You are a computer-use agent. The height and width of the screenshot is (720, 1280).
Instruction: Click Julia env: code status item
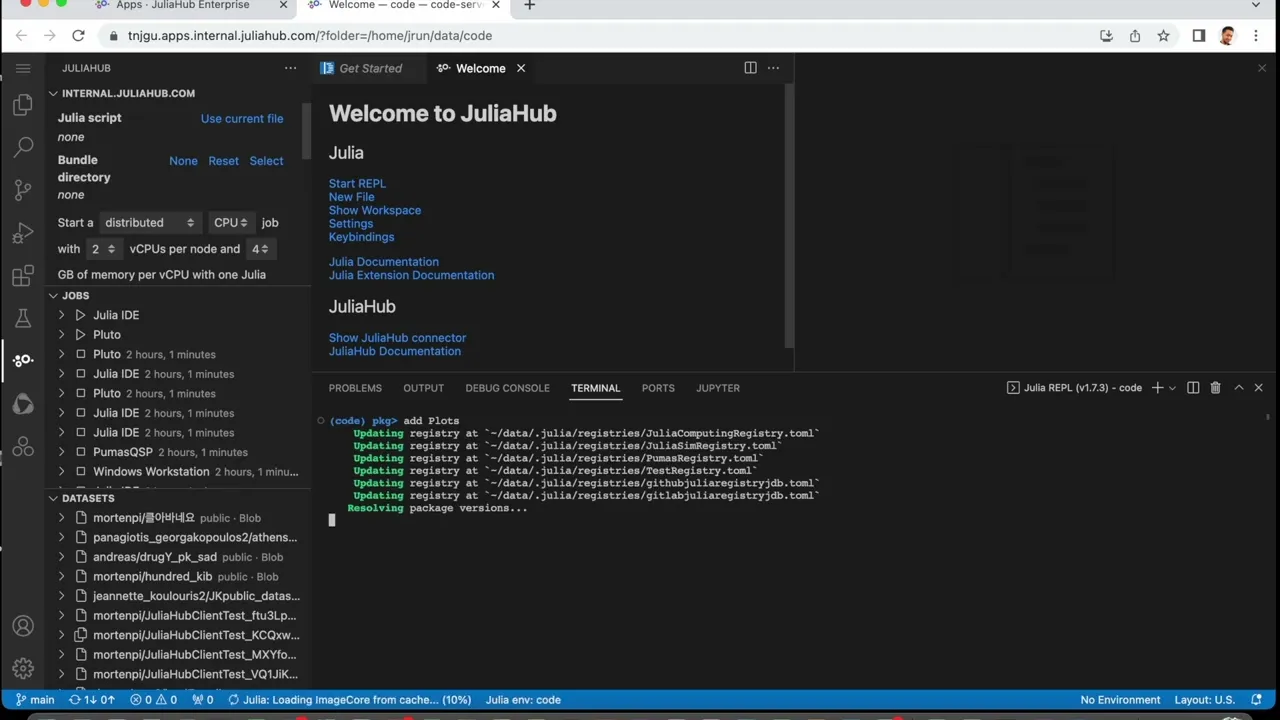coord(523,700)
